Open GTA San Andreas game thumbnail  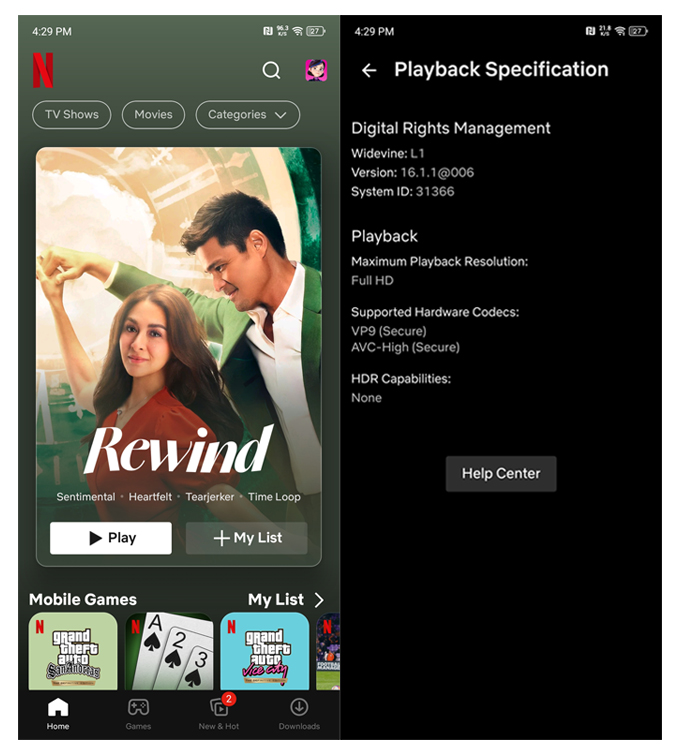[73, 652]
